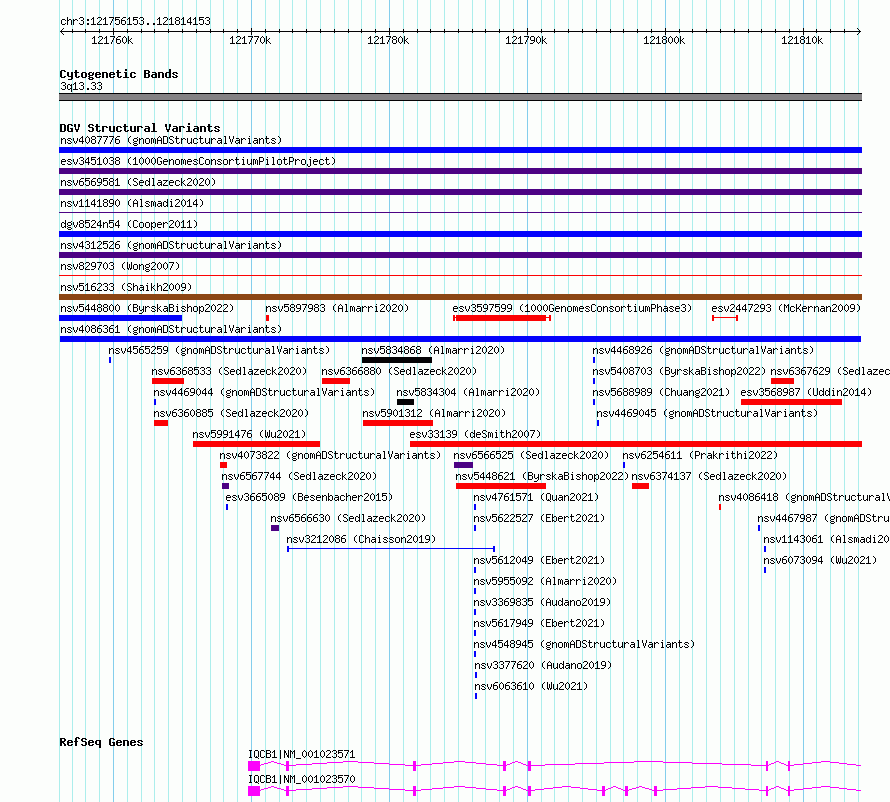The width and height of the screenshot is (890, 802).
Task: Click the 121790k ruler position label
Action: pos(526,40)
